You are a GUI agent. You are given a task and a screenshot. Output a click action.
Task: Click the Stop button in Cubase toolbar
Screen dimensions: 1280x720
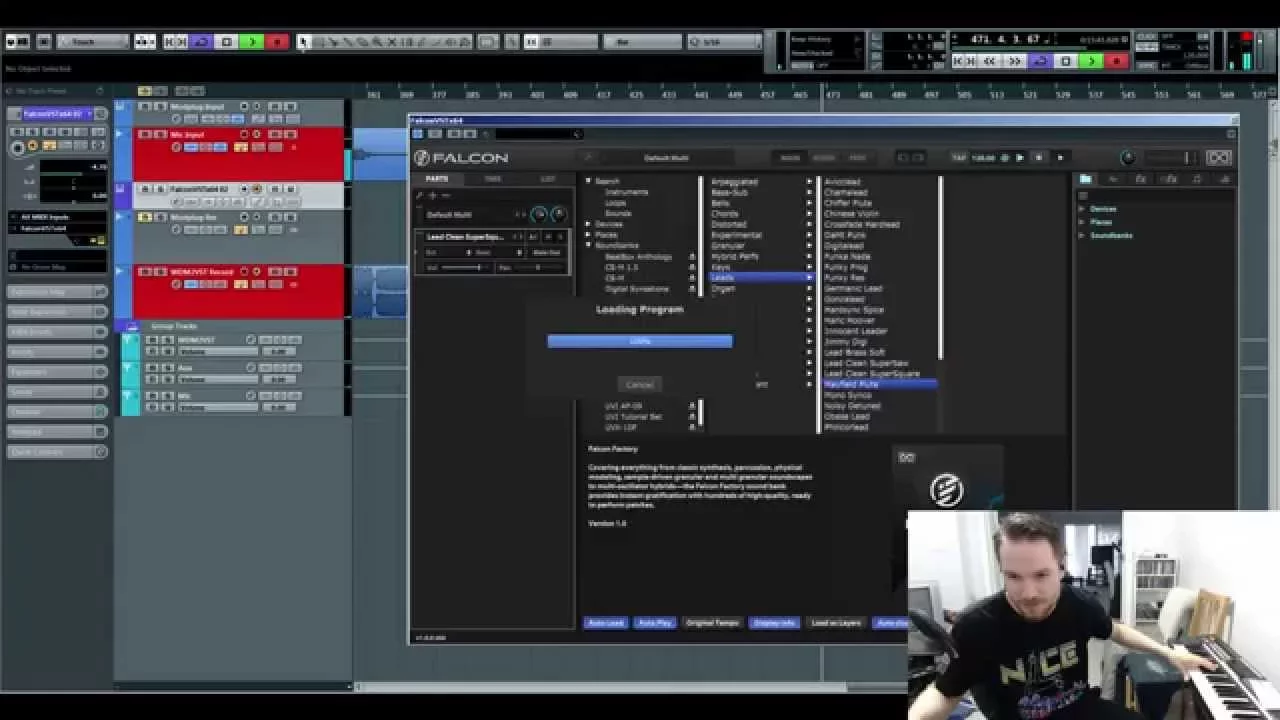click(227, 42)
